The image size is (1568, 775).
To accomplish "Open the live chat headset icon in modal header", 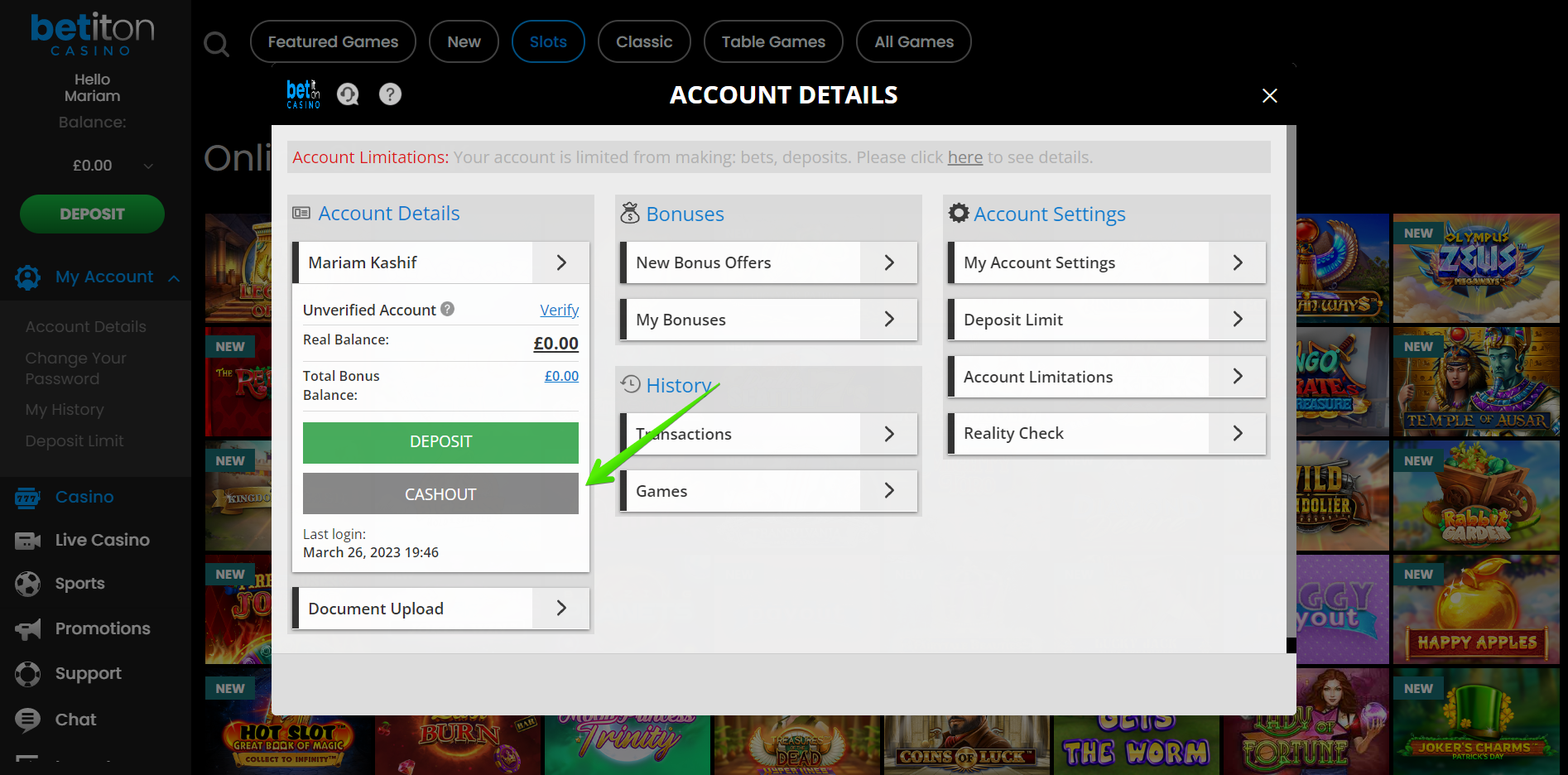I will coord(348,94).
